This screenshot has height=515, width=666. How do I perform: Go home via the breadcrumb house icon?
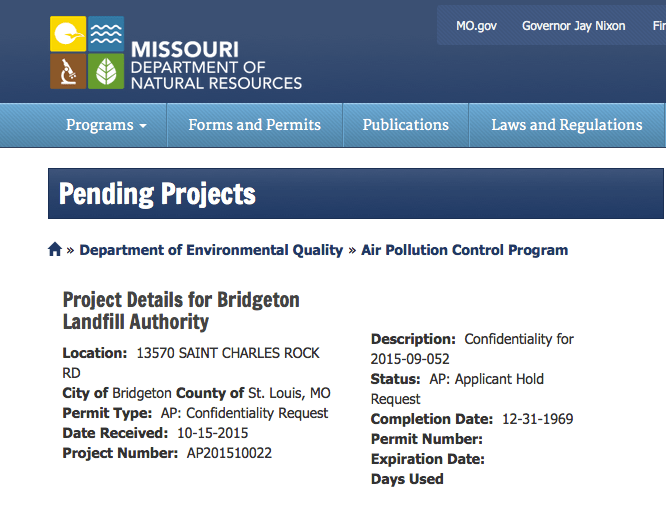click(55, 250)
